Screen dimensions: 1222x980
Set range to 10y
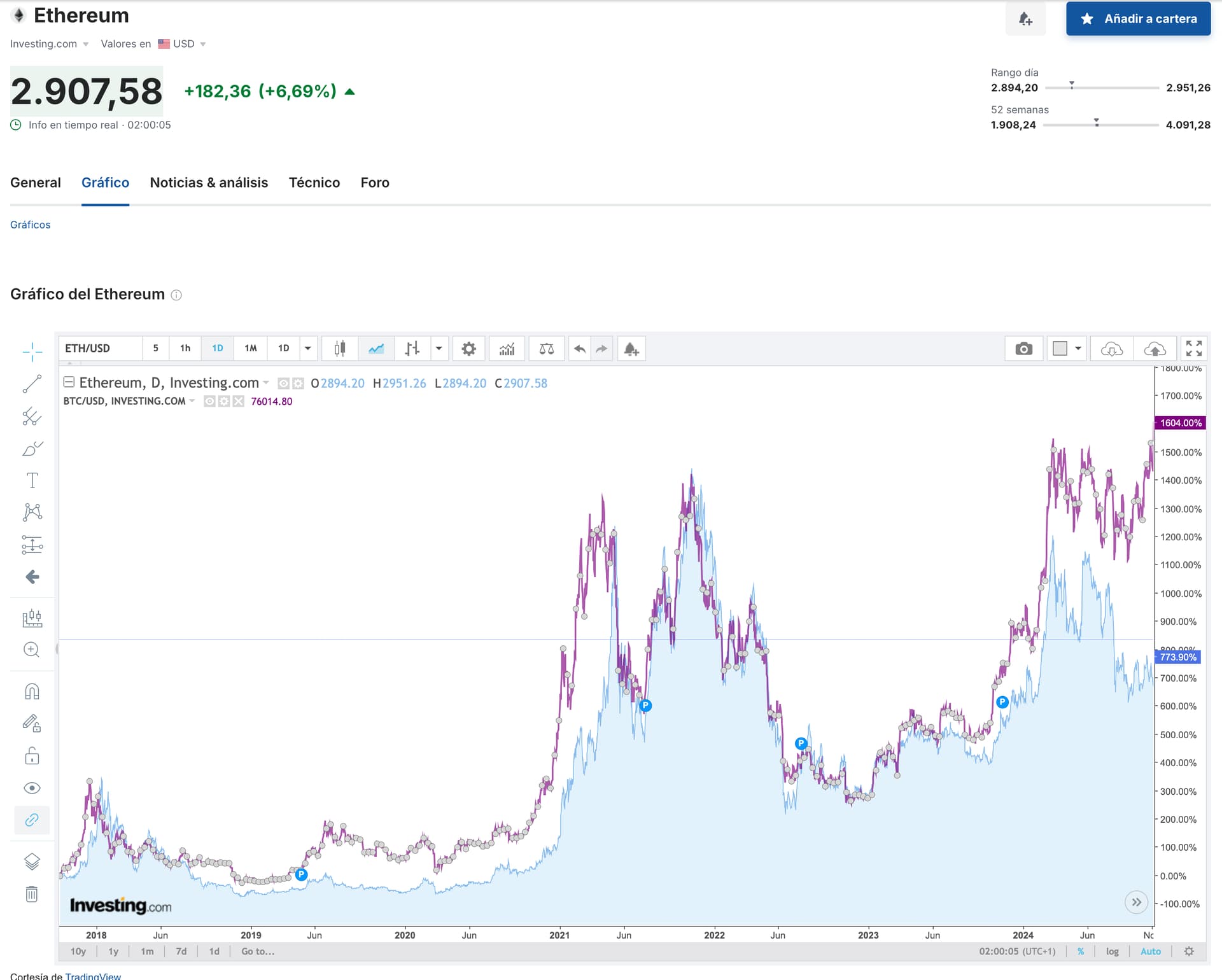[x=78, y=951]
